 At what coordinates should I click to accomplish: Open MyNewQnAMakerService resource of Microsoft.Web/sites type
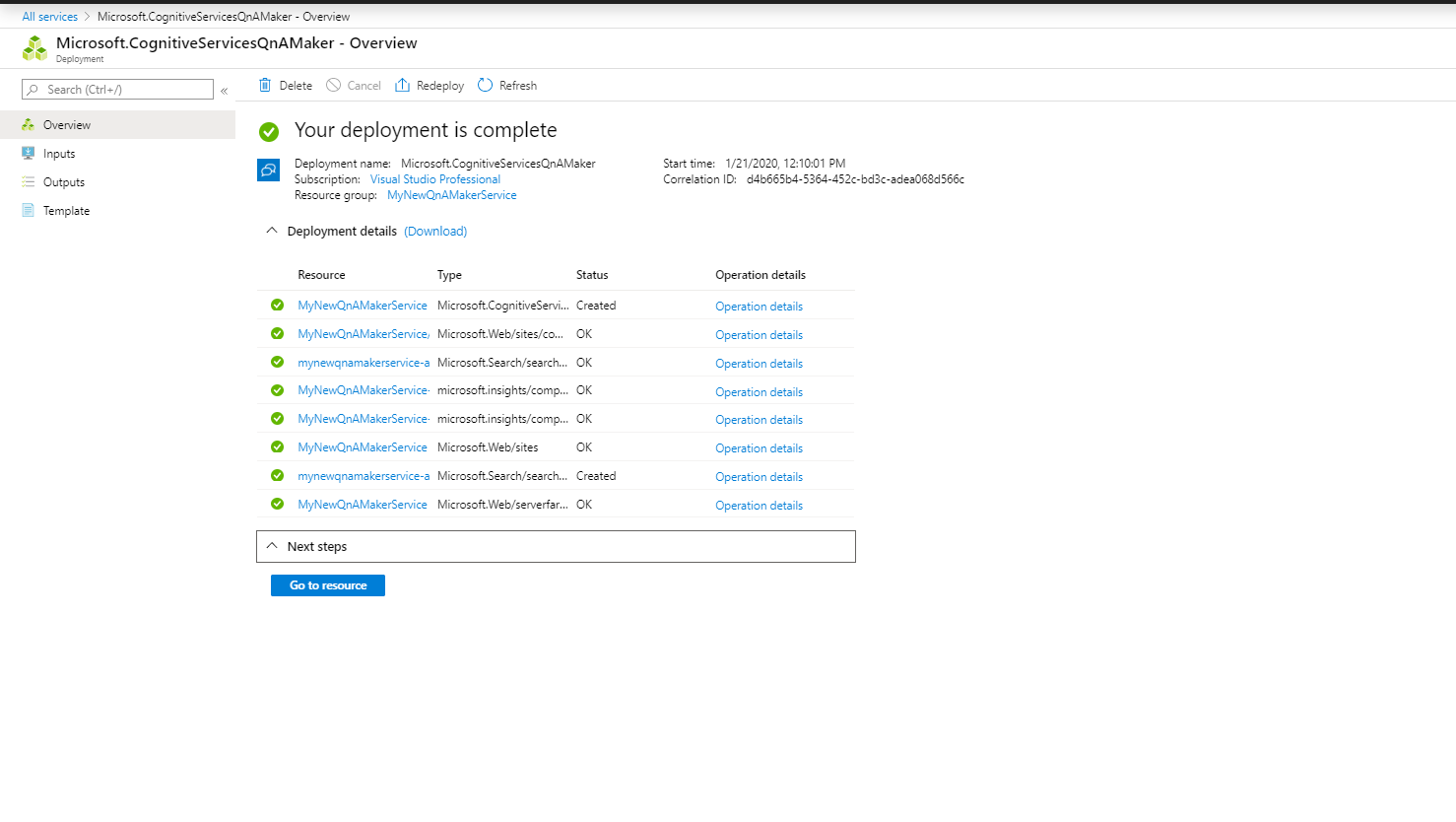pyautogui.click(x=363, y=447)
